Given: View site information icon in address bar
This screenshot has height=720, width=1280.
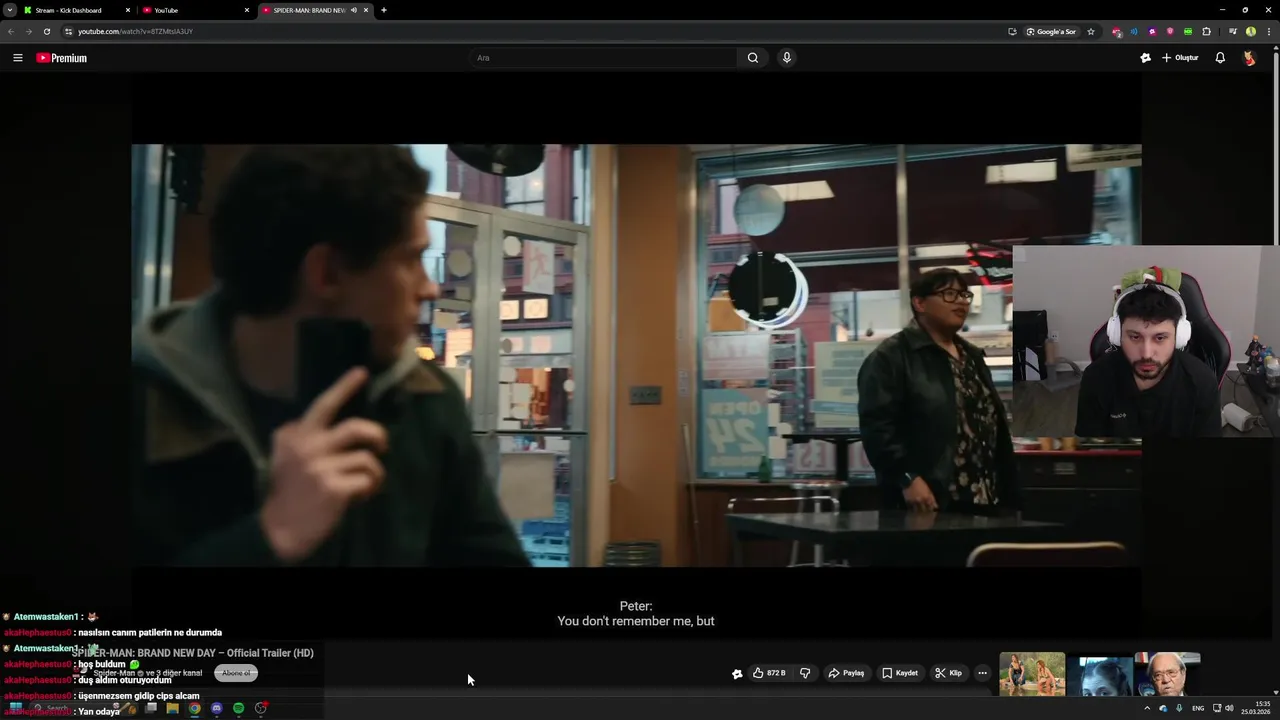Looking at the screenshot, I should [68, 31].
